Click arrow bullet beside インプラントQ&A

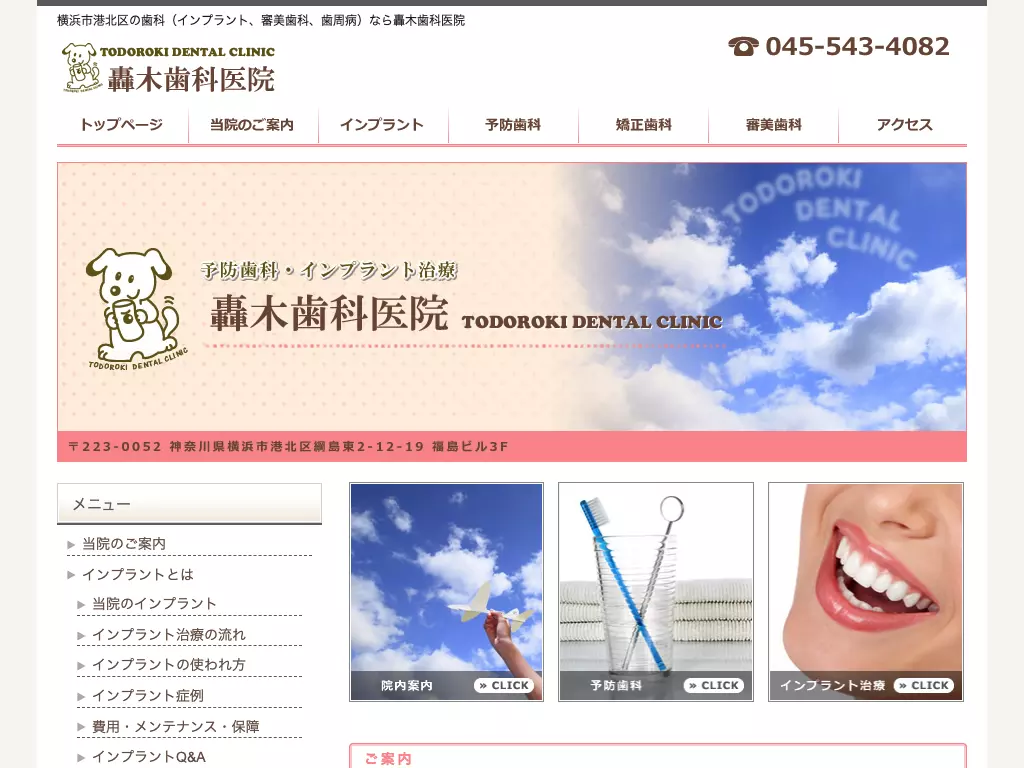[x=81, y=758]
